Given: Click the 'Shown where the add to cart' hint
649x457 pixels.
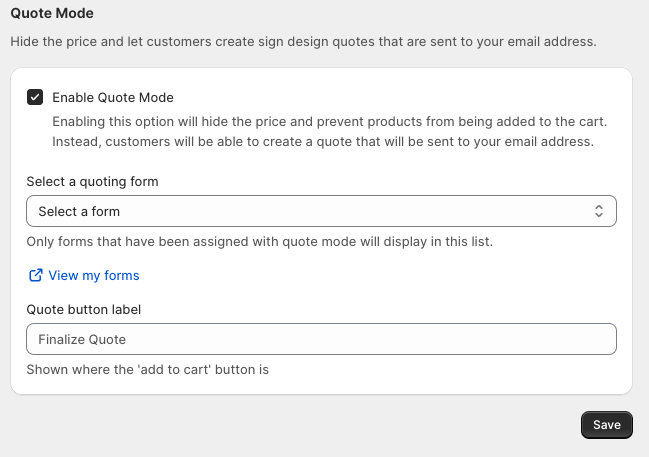Looking at the screenshot, I should coord(148,369).
